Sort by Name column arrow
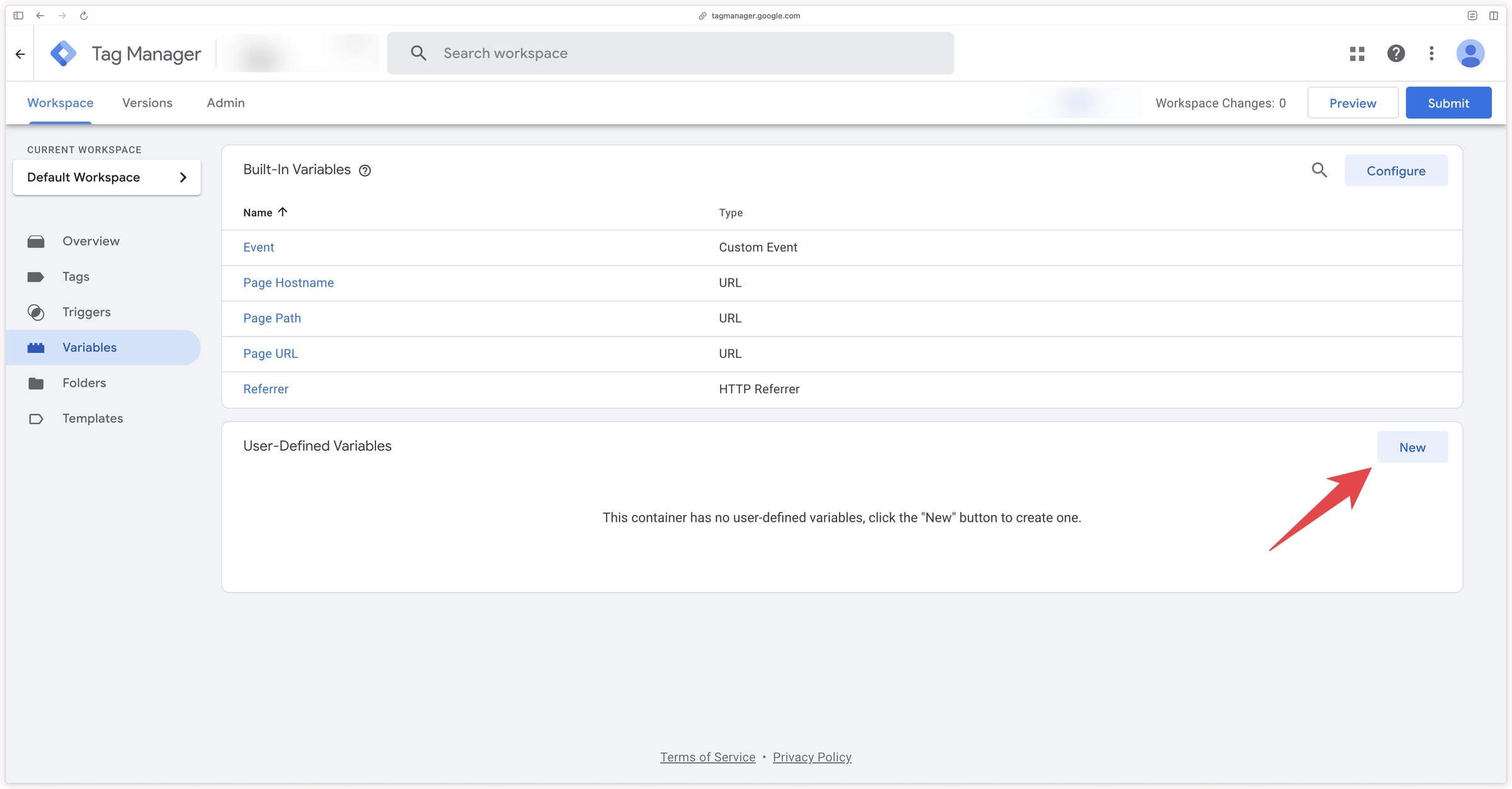The width and height of the screenshot is (1512, 789). coord(282,212)
